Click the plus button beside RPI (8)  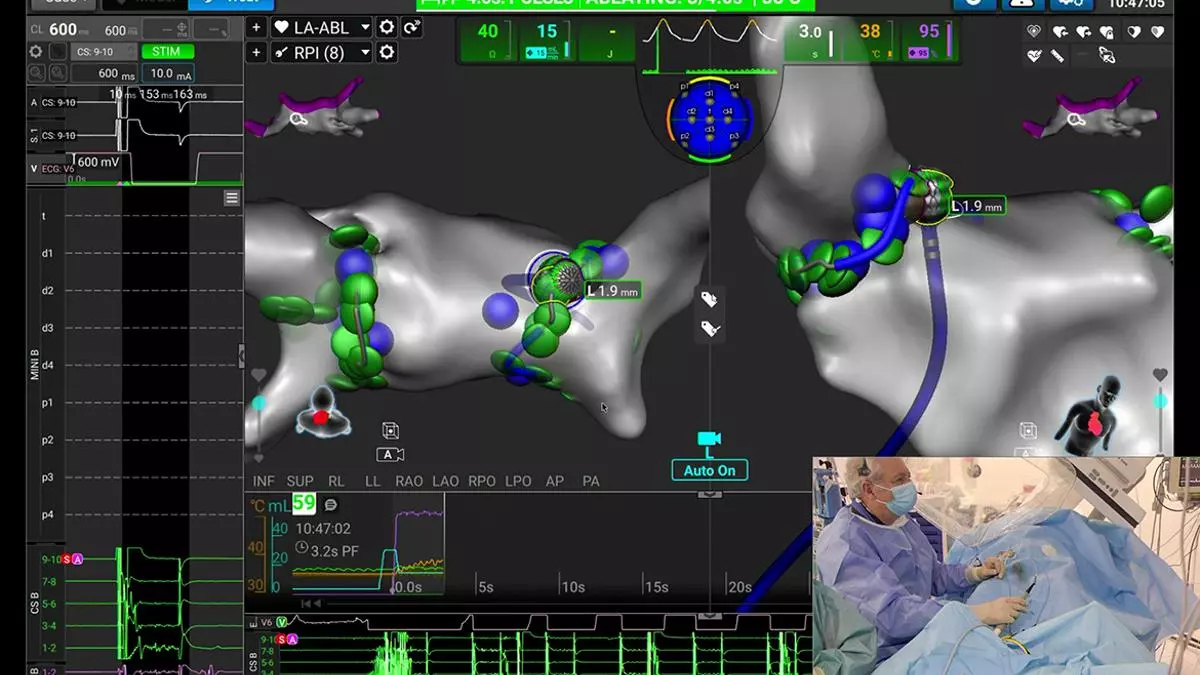point(257,52)
